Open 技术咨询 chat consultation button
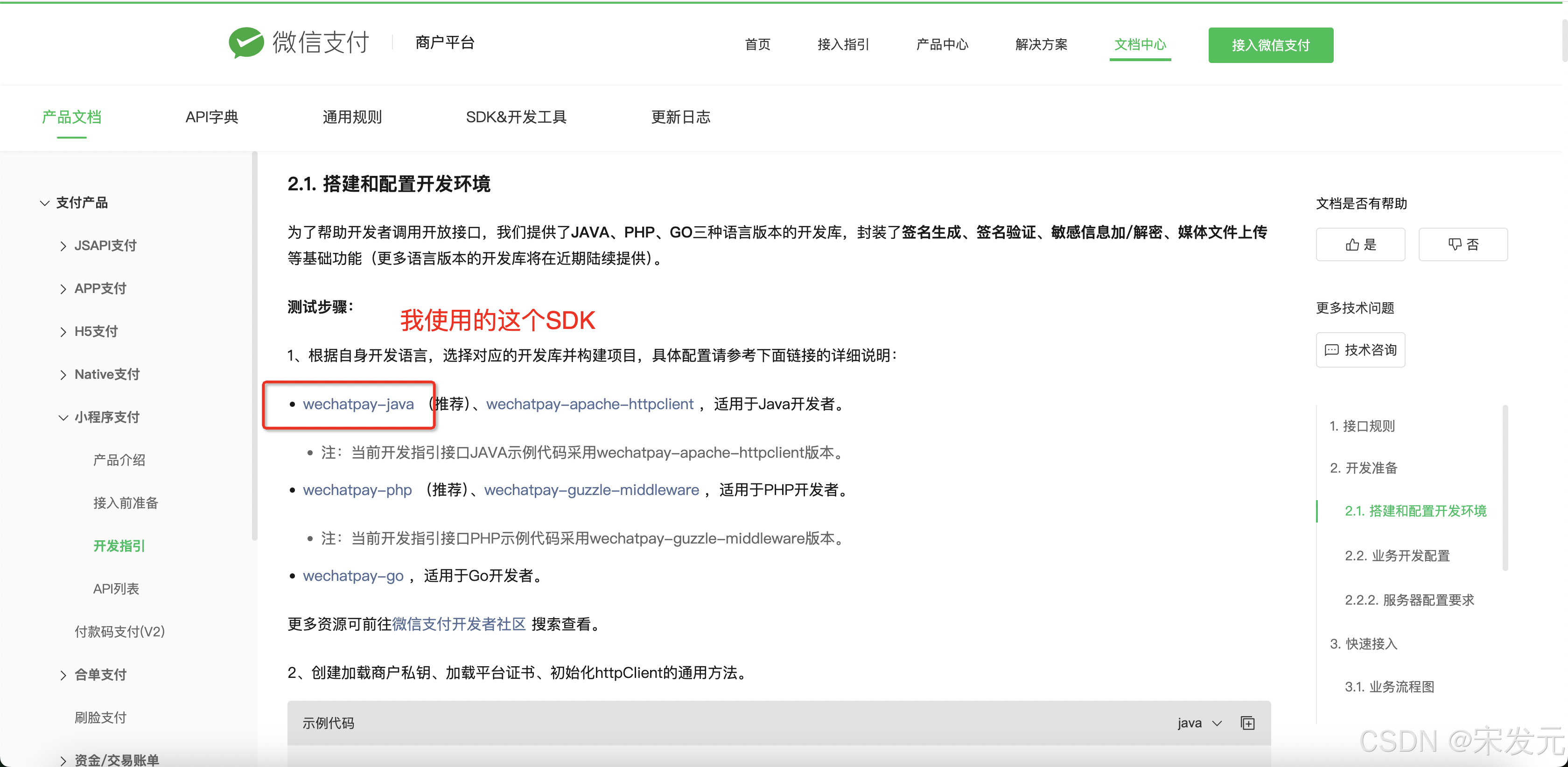1568x767 pixels. click(x=1360, y=350)
